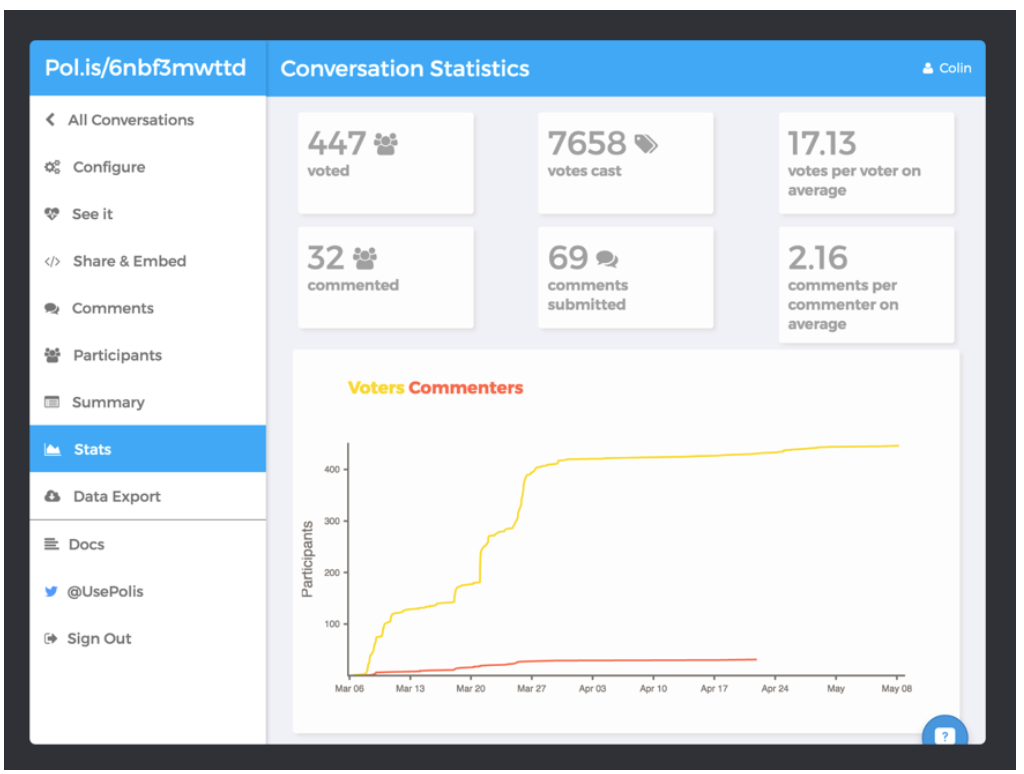Click the Comments speech bubbles icon

[52, 308]
